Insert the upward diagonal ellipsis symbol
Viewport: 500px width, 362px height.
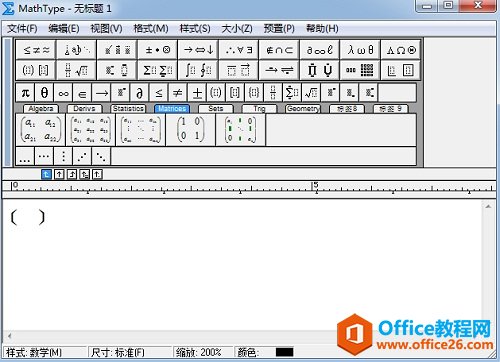click(82, 156)
